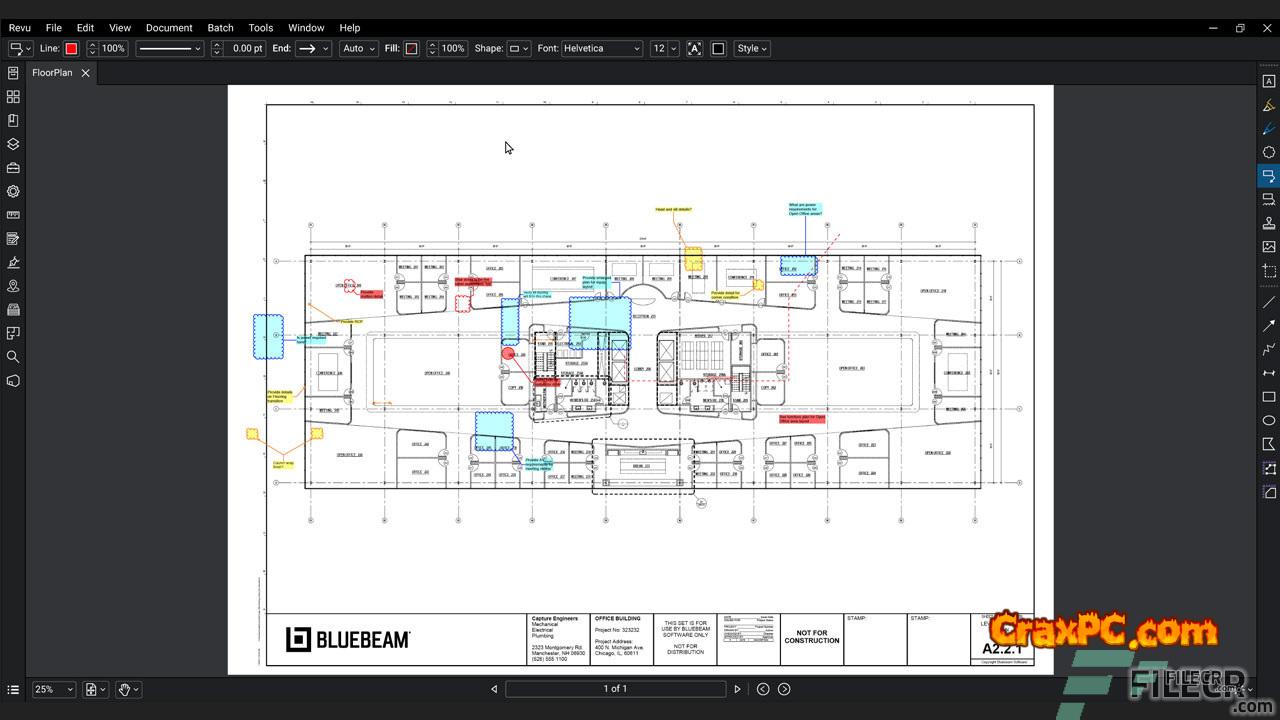Go to the previous page

click(494, 689)
